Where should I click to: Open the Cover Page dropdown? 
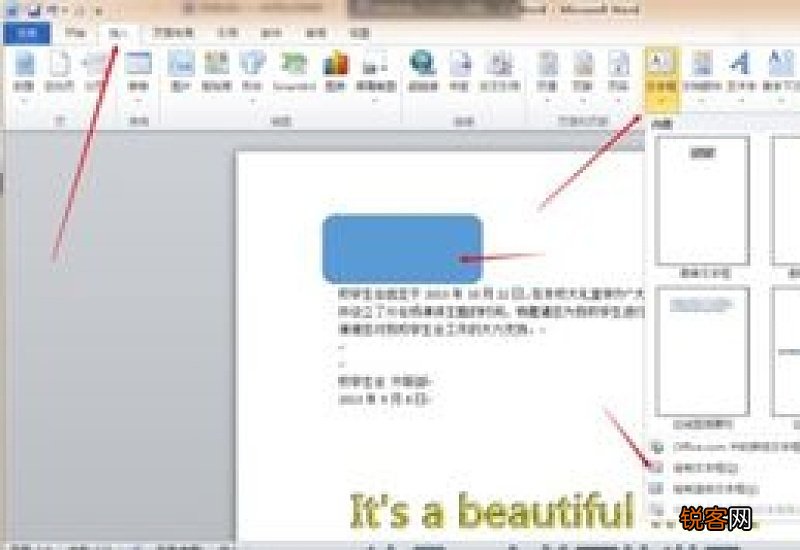pos(23,76)
